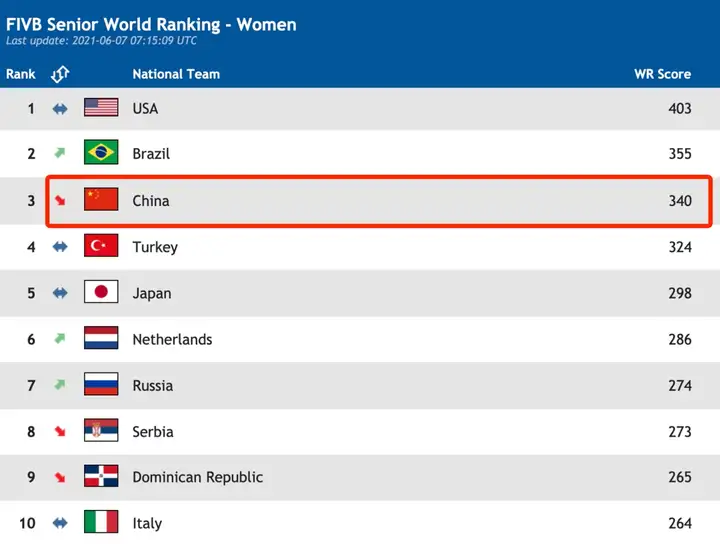Open the Netherlands team name link

click(172, 339)
